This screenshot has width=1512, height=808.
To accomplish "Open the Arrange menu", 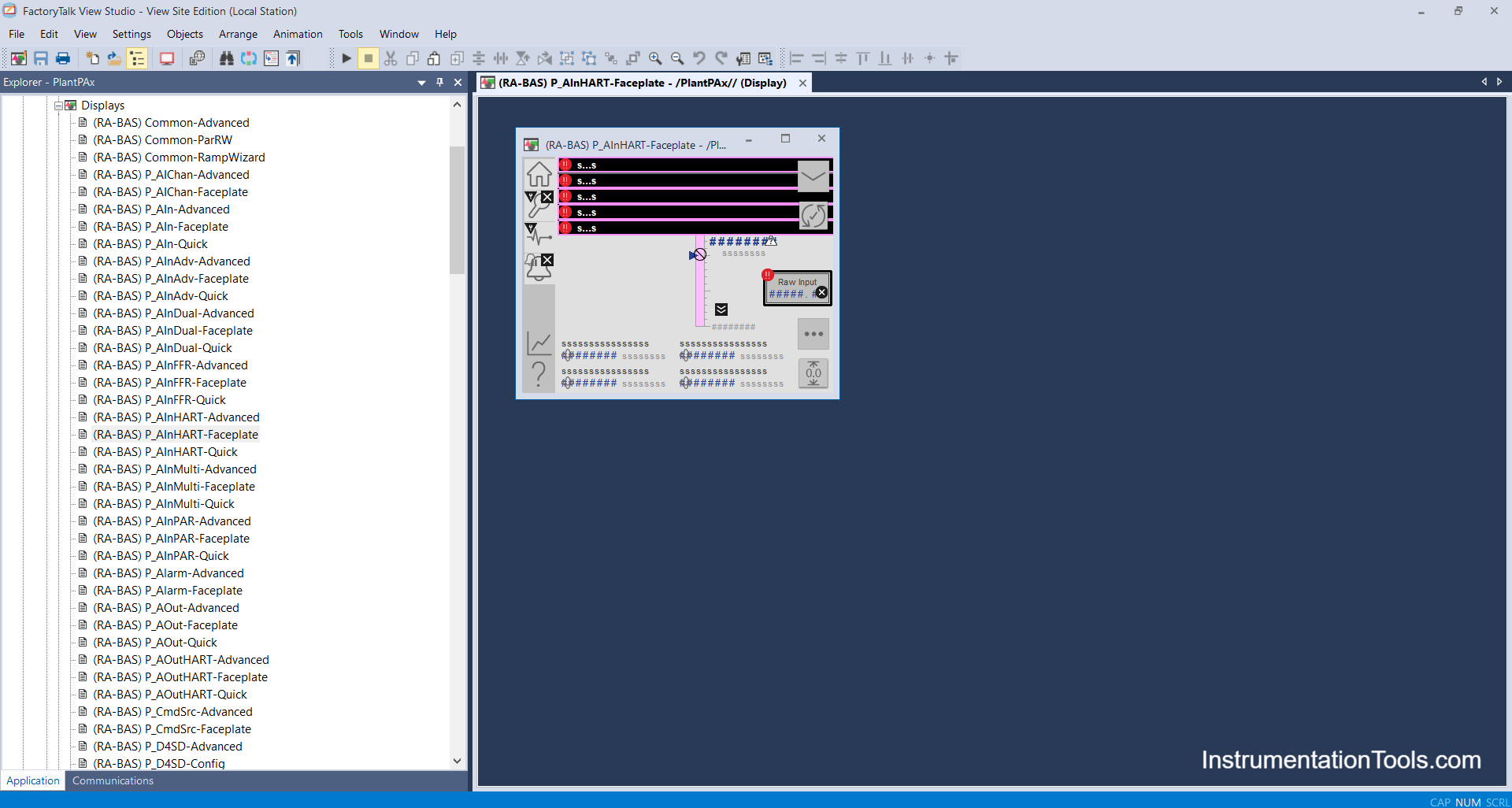I will tap(238, 34).
